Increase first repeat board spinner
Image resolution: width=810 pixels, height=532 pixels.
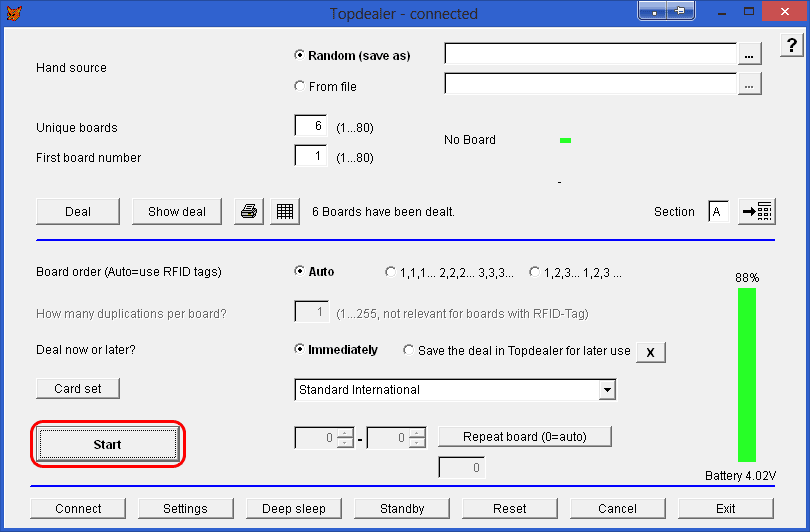(346, 433)
